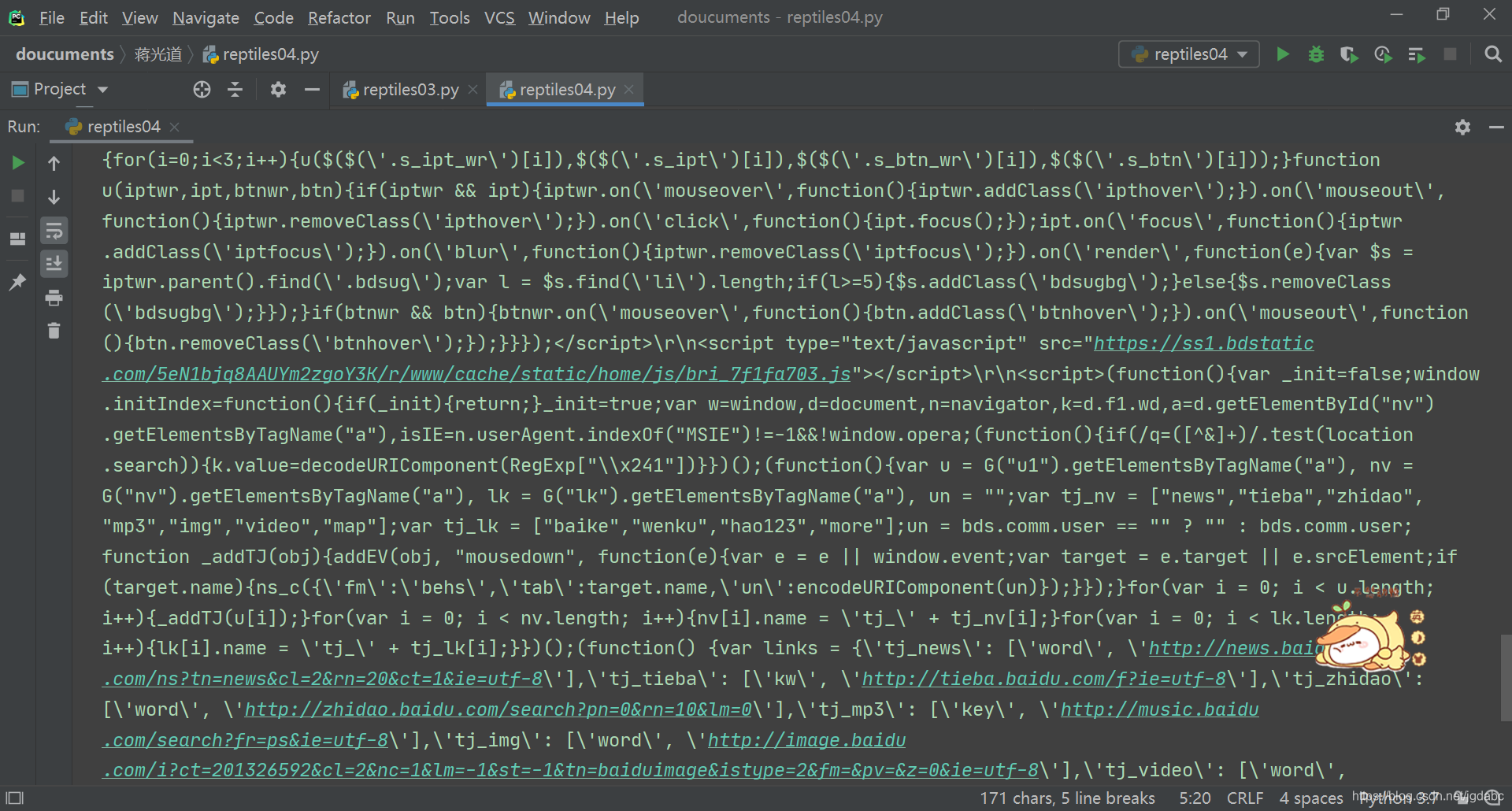Select the reptiles04 Run tab
This screenshot has width=1512, height=811.
113,127
